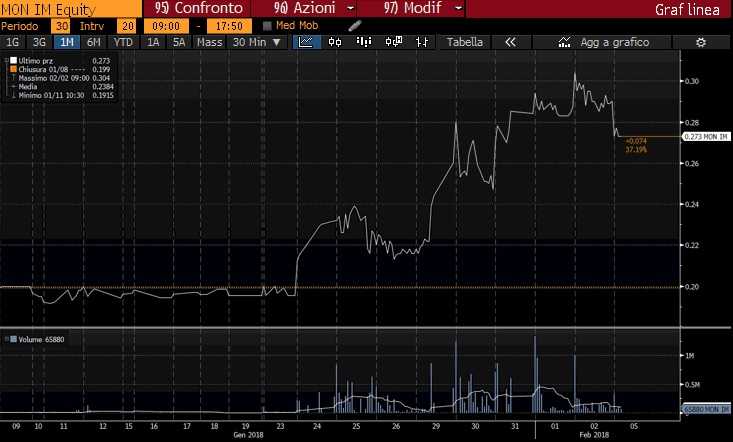
Task: Select the bar chart style icon
Action: point(362,42)
